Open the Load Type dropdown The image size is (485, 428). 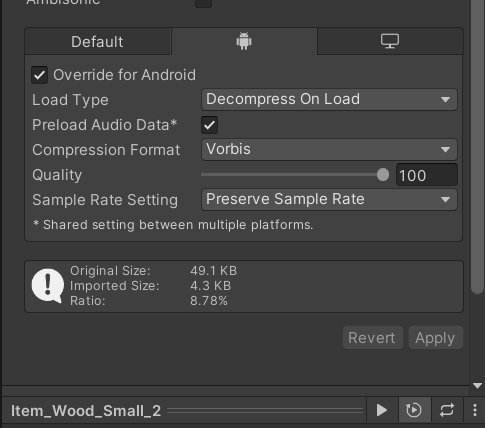329,99
